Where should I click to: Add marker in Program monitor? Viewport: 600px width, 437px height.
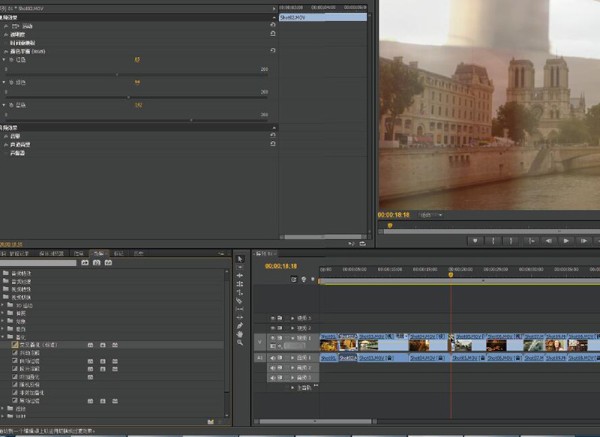coord(475,241)
